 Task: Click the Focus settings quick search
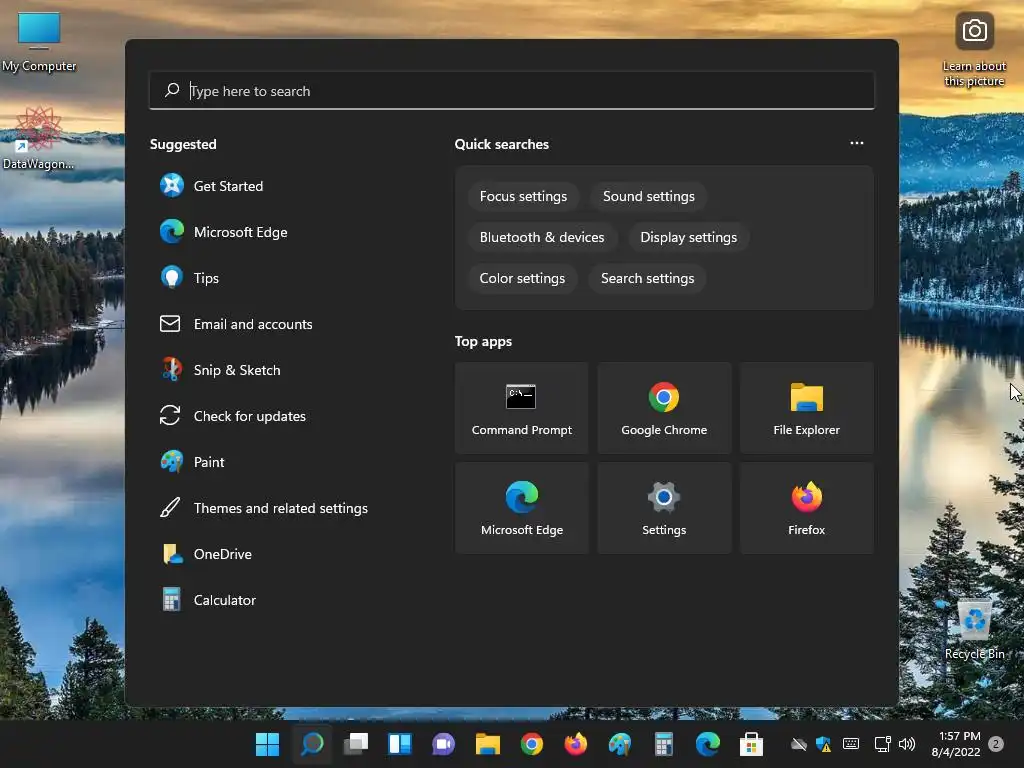pyautogui.click(x=523, y=197)
